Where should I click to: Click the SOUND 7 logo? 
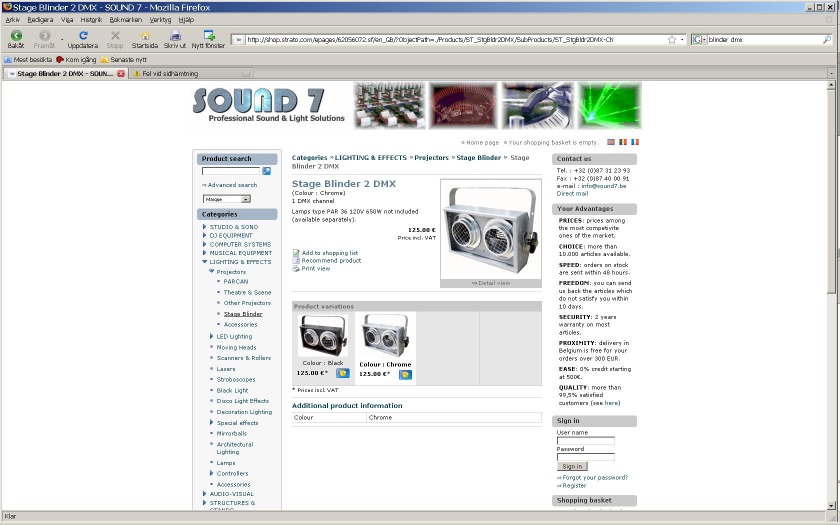(x=268, y=106)
